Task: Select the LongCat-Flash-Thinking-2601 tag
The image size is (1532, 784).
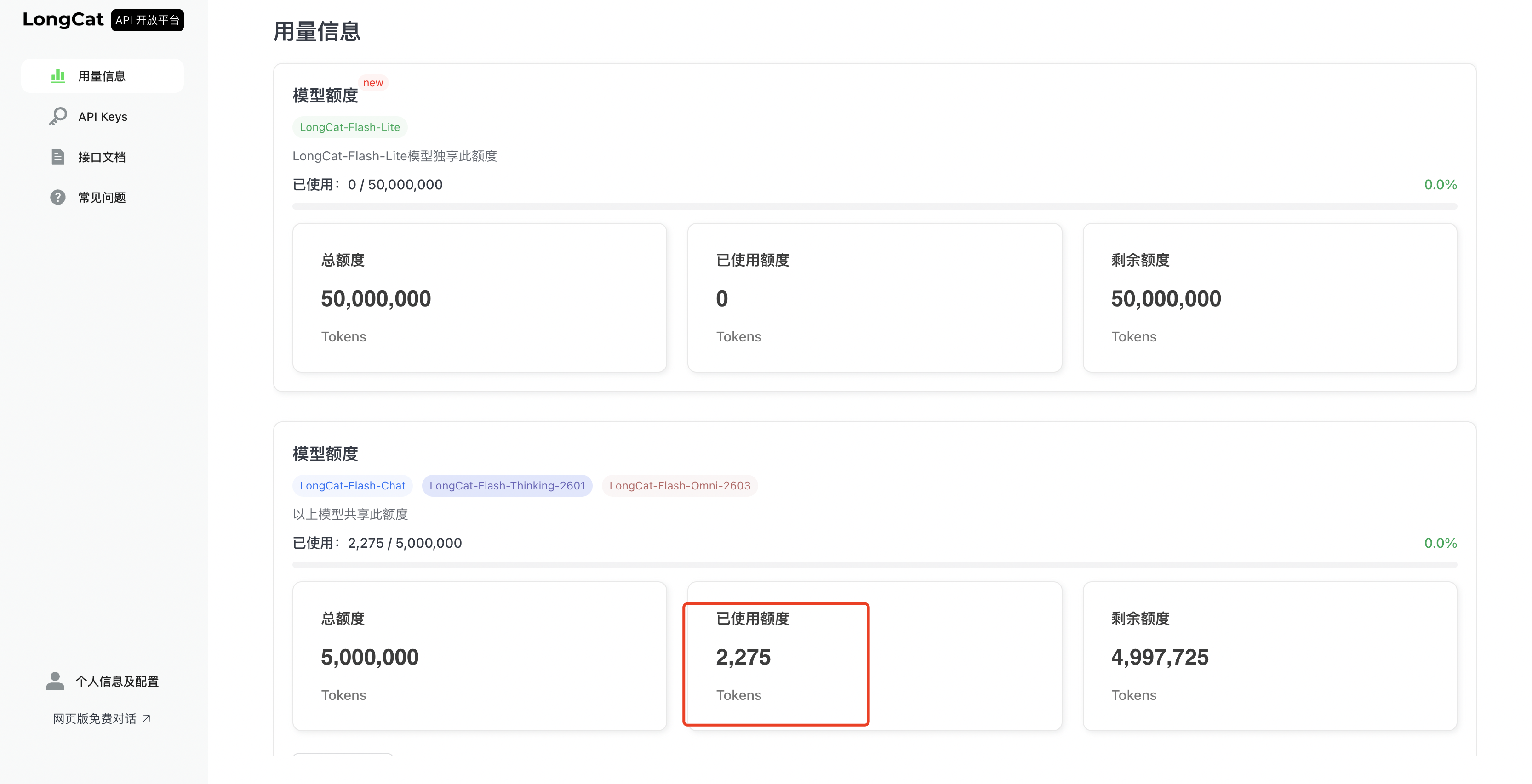Action: pyautogui.click(x=507, y=486)
